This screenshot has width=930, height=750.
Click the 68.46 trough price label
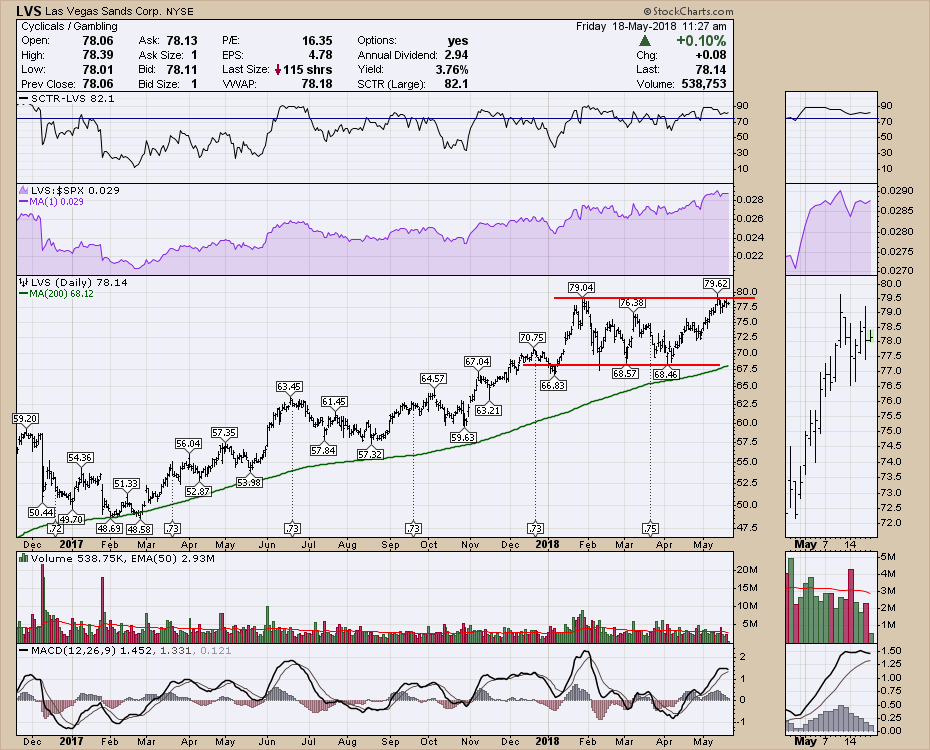click(665, 375)
